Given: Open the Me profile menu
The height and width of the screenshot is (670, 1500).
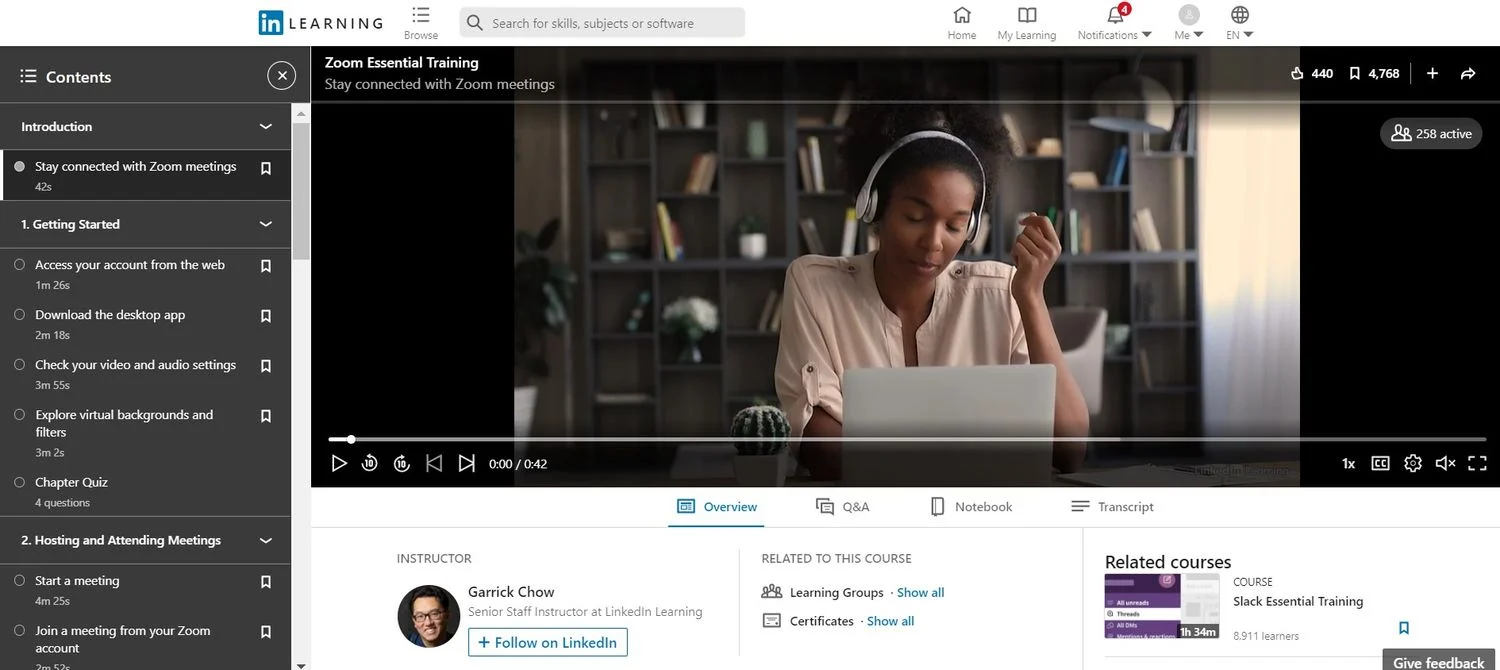Looking at the screenshot, I should pos(1189,22).
